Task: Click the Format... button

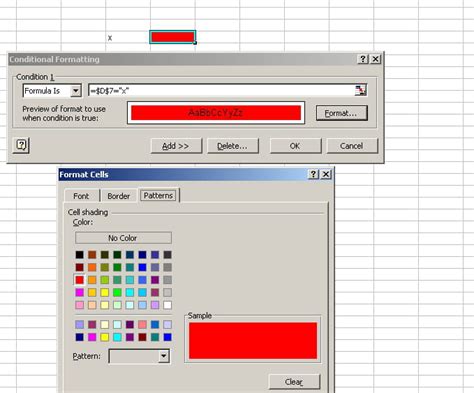Action: point(341,113)
